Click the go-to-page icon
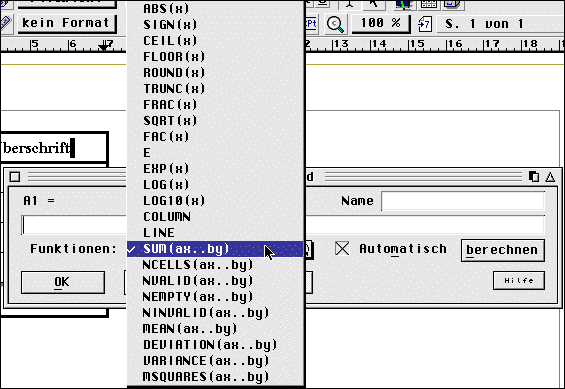This screenshot has height=389, width=565. (424, 24)
